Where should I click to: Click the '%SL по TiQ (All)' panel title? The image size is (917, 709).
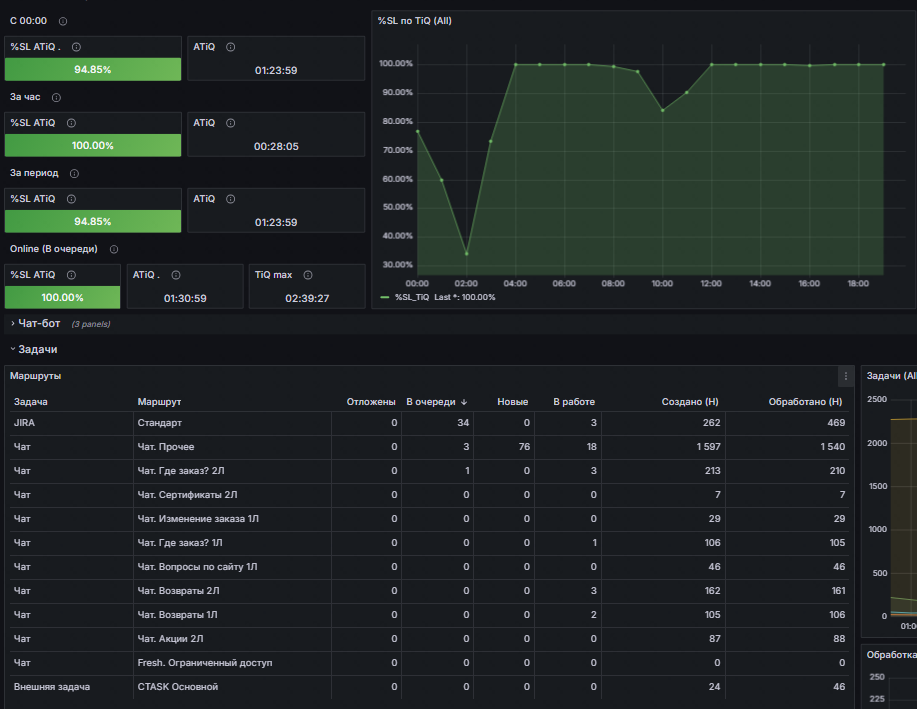(415, 21)
